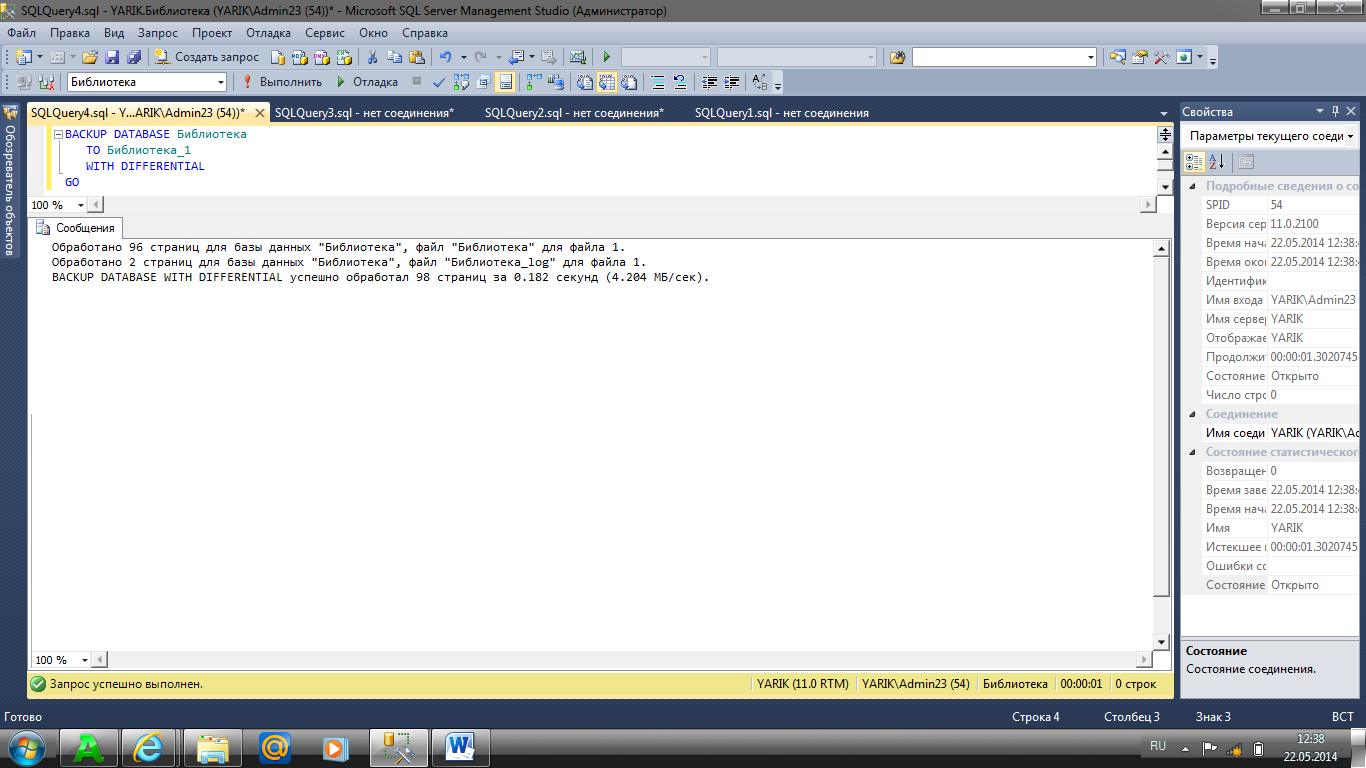Image resolution: width=1366 pixels, height=768 pixels.
Task: Click the XMLA query toolbar icon
Action: pyautogui.click(x=344, y=57)
